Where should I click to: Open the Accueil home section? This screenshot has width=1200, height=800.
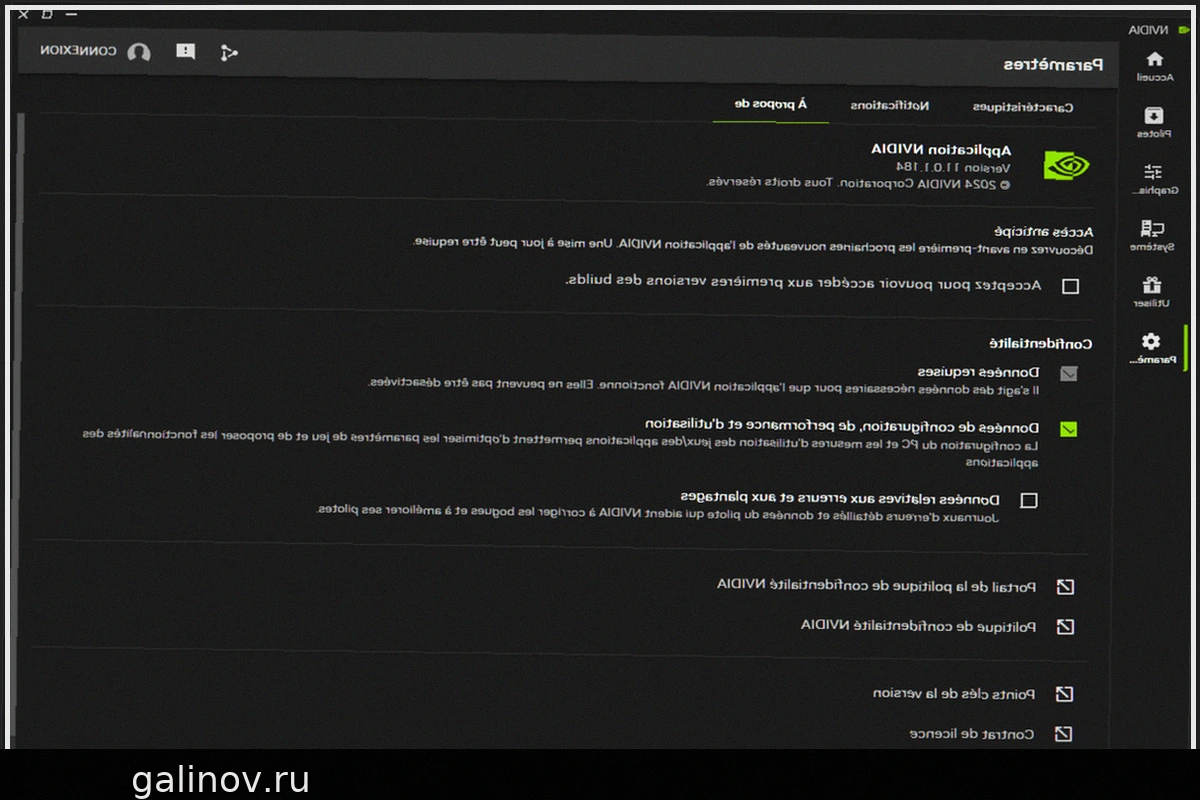click(x=1153, y=66)
